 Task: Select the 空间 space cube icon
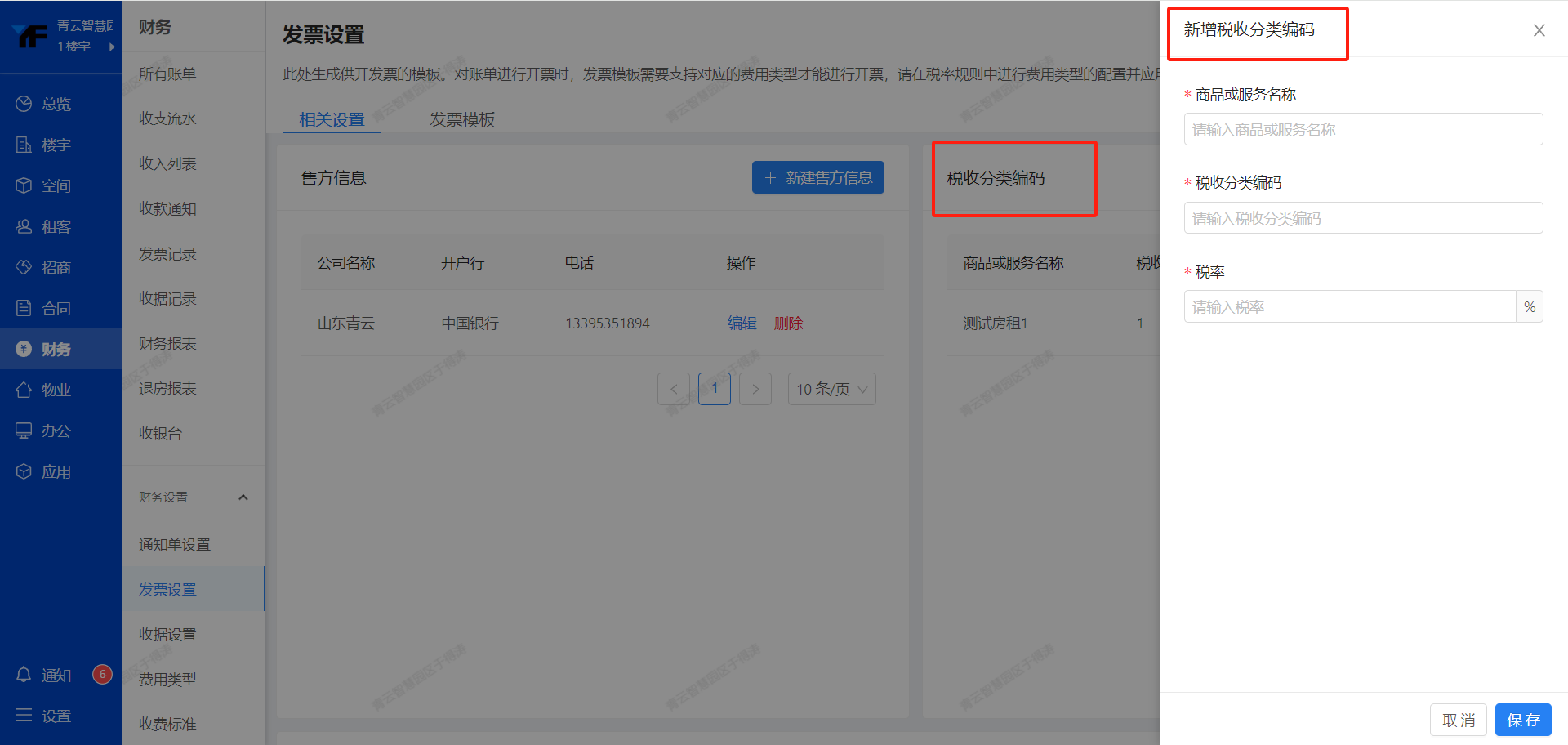pos(24,185)
